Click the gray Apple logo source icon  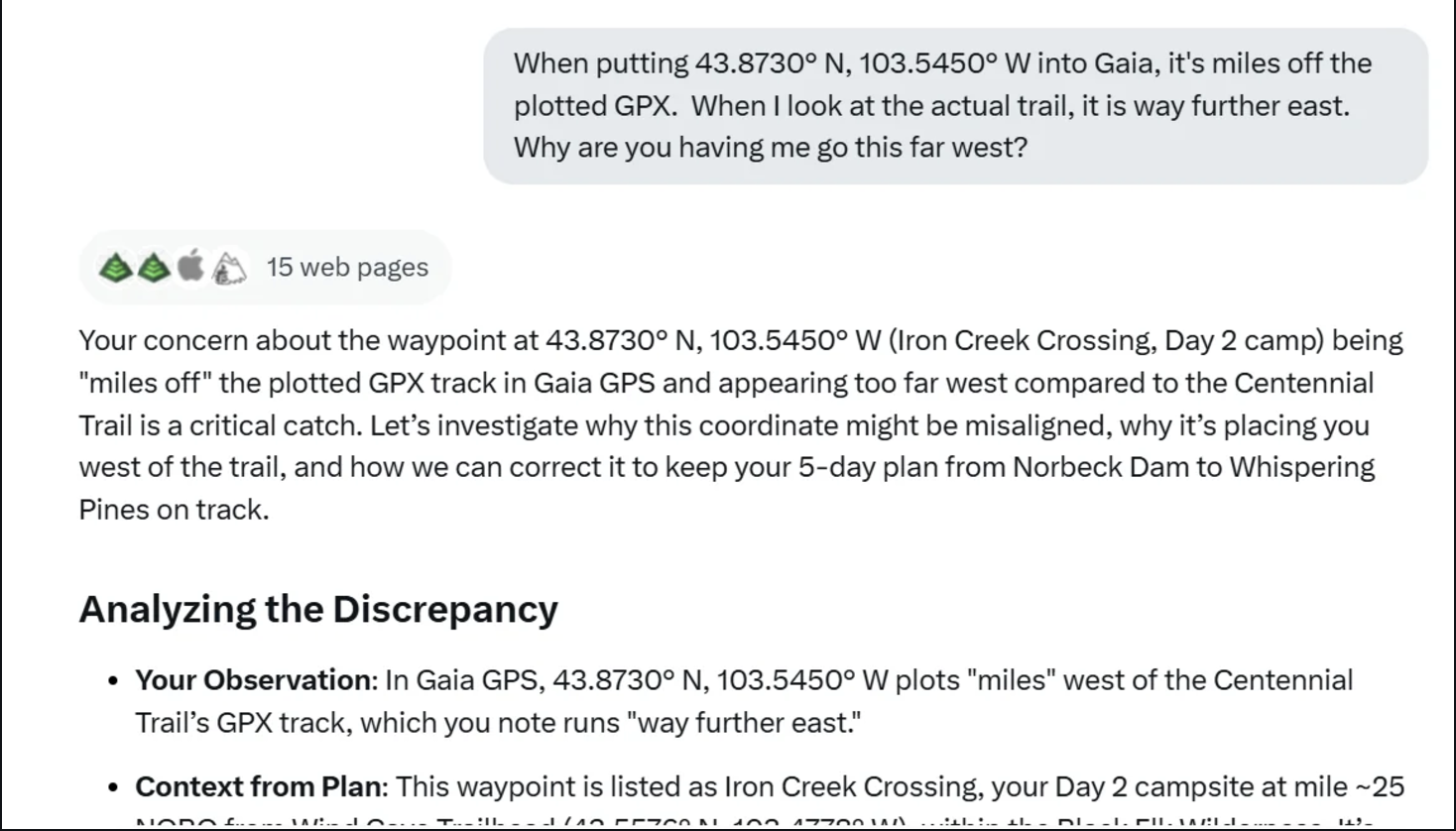pyautogui.click(x=190, y=266)
